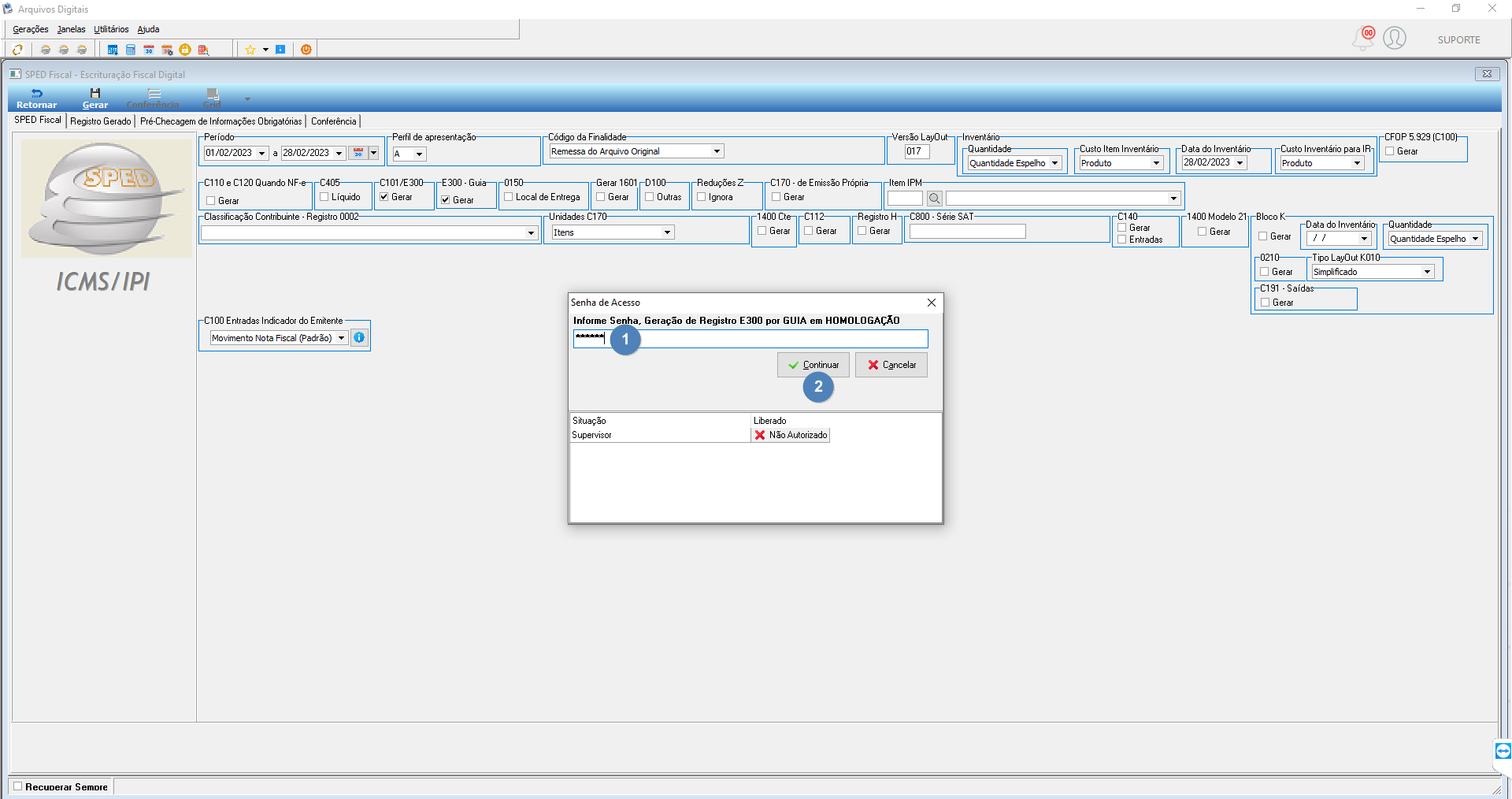Screen dimensions: 1512x799
Task: Toggle Recuperar Sempre checkbox
Action: pos(18,786)
